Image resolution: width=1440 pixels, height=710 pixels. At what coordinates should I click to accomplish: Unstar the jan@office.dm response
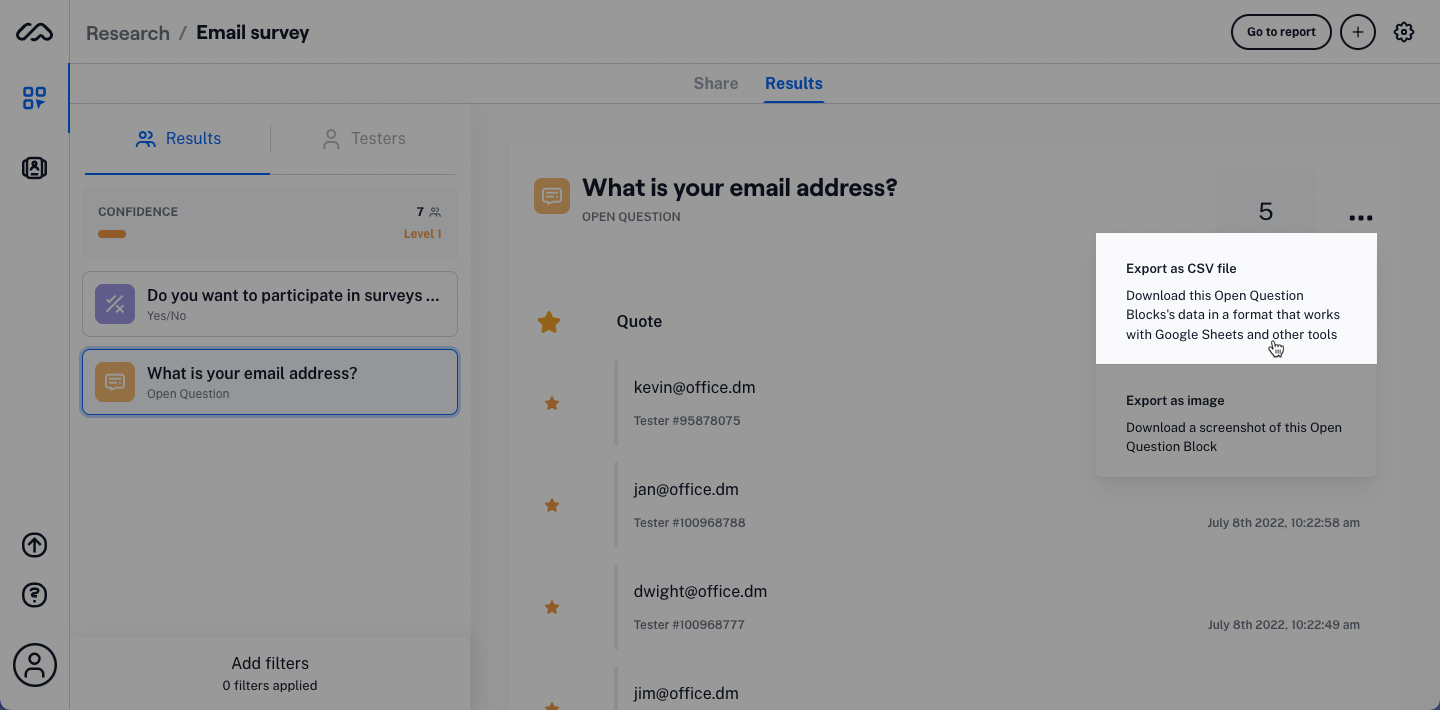pos(551,505)
